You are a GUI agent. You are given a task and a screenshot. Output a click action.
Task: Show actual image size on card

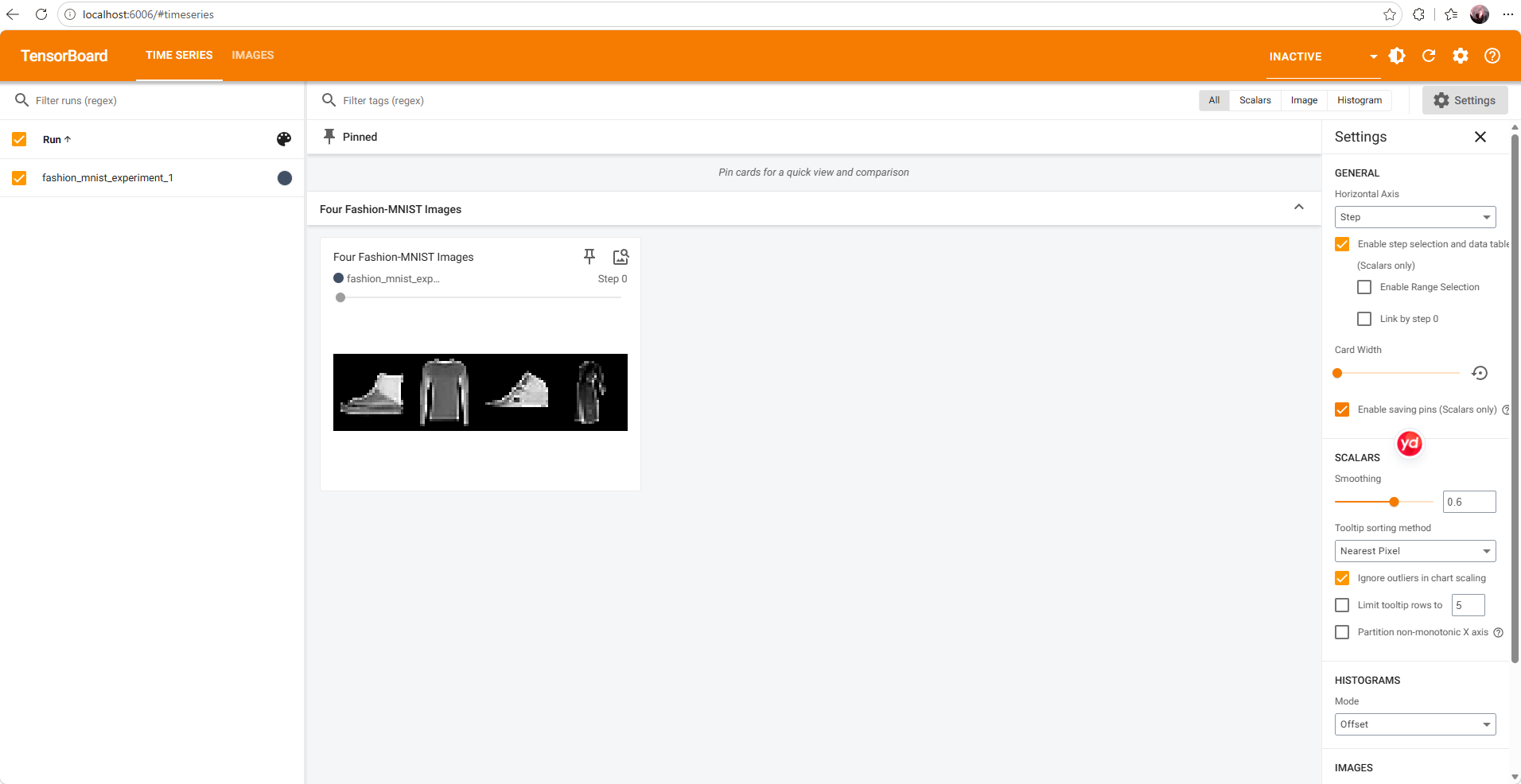coord(620,257)
